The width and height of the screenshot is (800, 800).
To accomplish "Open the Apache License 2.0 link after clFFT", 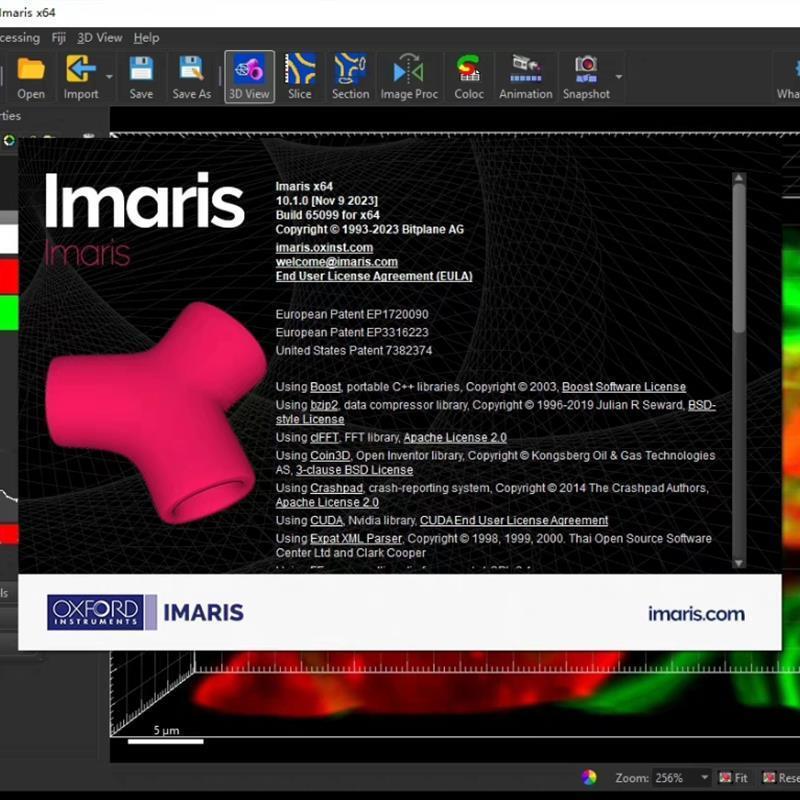I will click(x=455, y=437).
